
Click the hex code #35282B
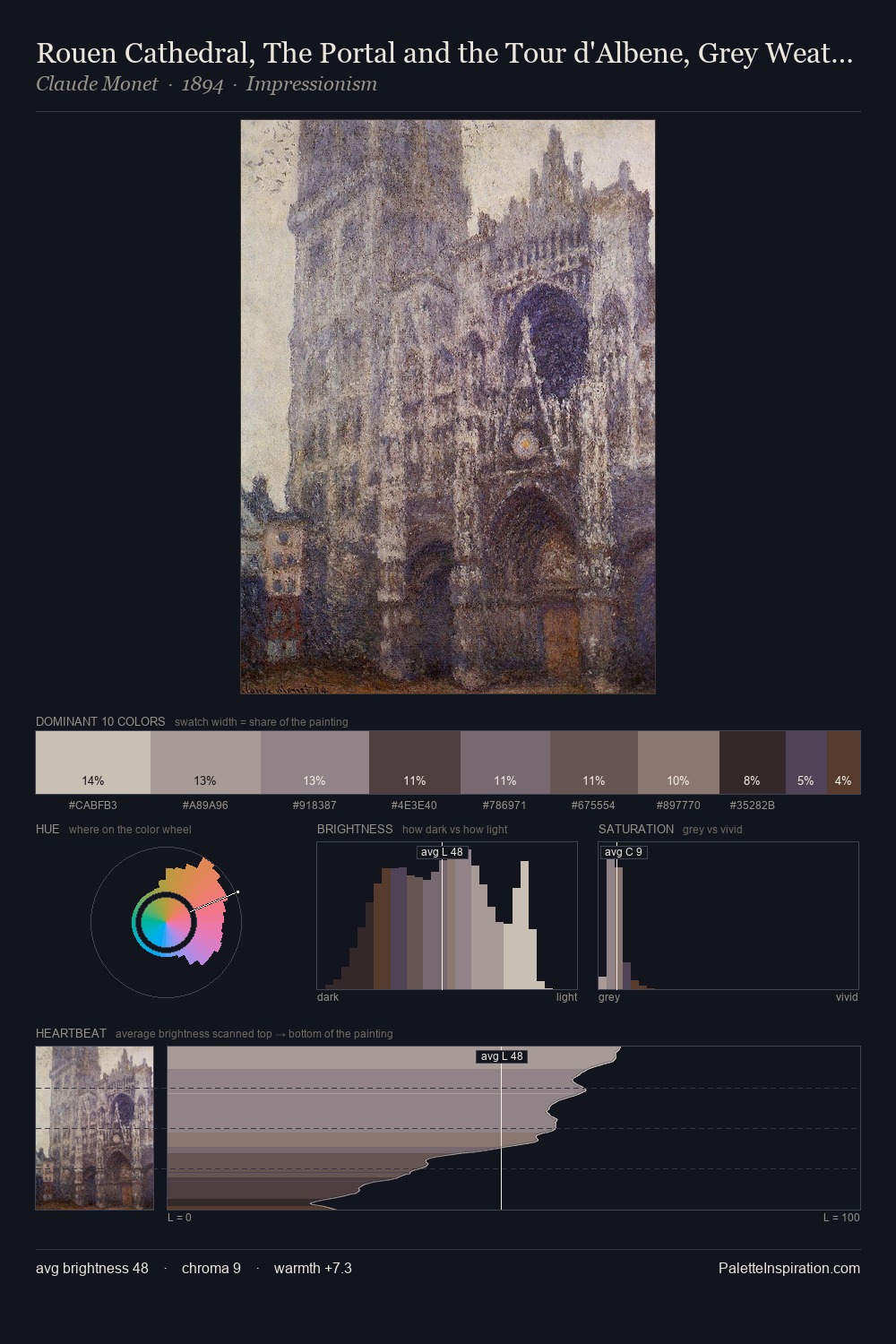pos(753,806)
